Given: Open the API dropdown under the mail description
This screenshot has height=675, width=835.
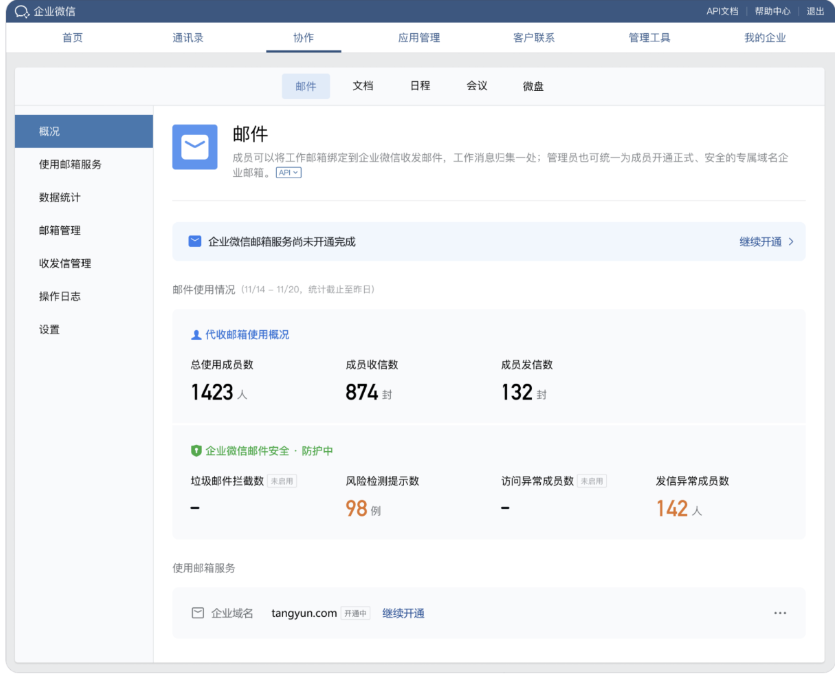Looking at the screenshot, I should pos(286,172).
